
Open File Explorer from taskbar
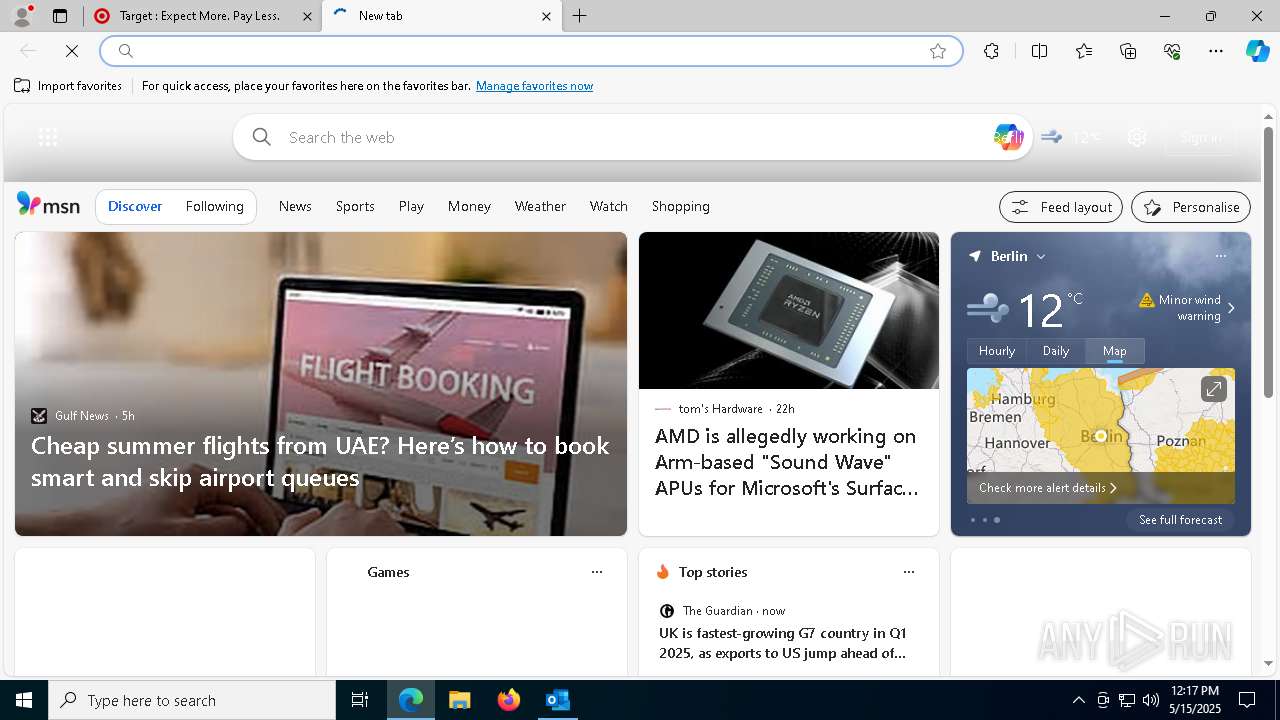tap(459, 700)
